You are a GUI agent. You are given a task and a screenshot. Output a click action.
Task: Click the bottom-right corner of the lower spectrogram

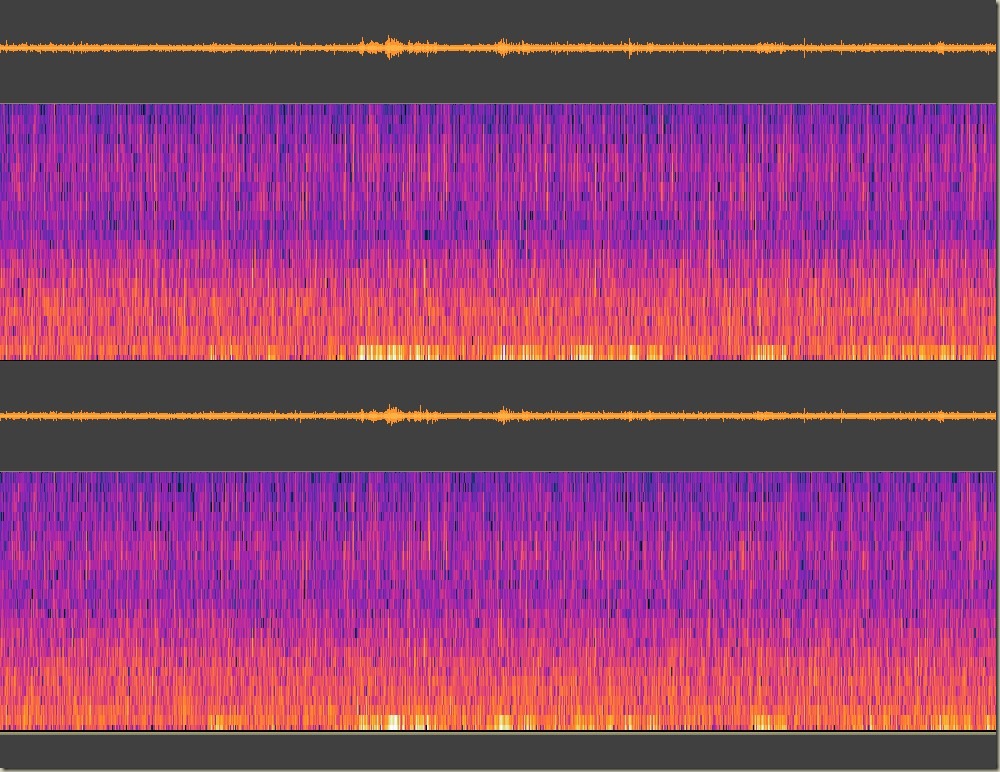(x=996, y=727)
